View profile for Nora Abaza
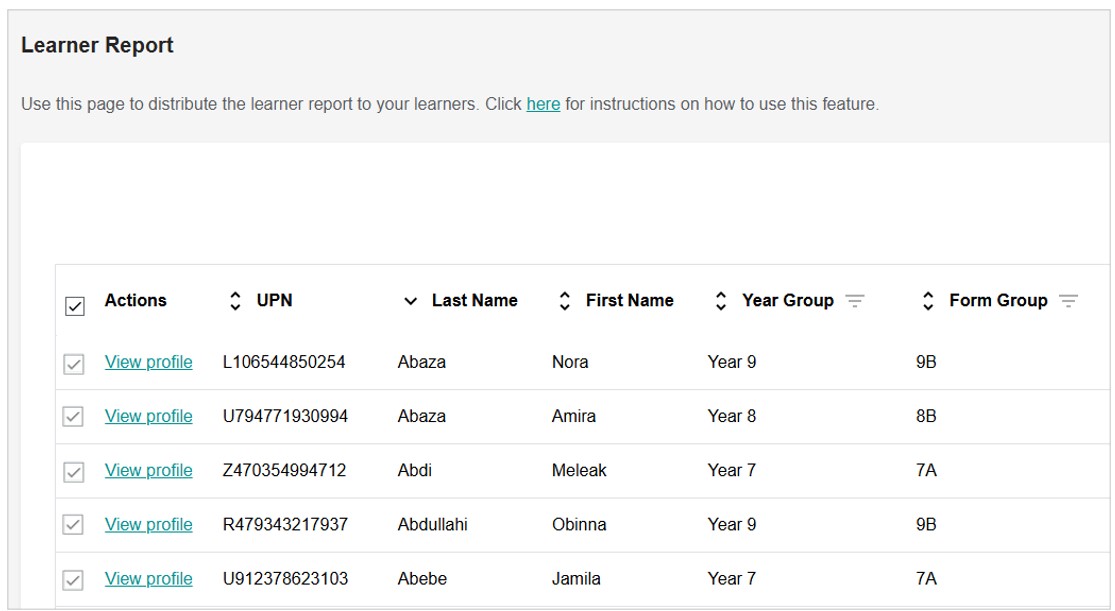This screenshot has height=611, width=1115. (148, 362)
